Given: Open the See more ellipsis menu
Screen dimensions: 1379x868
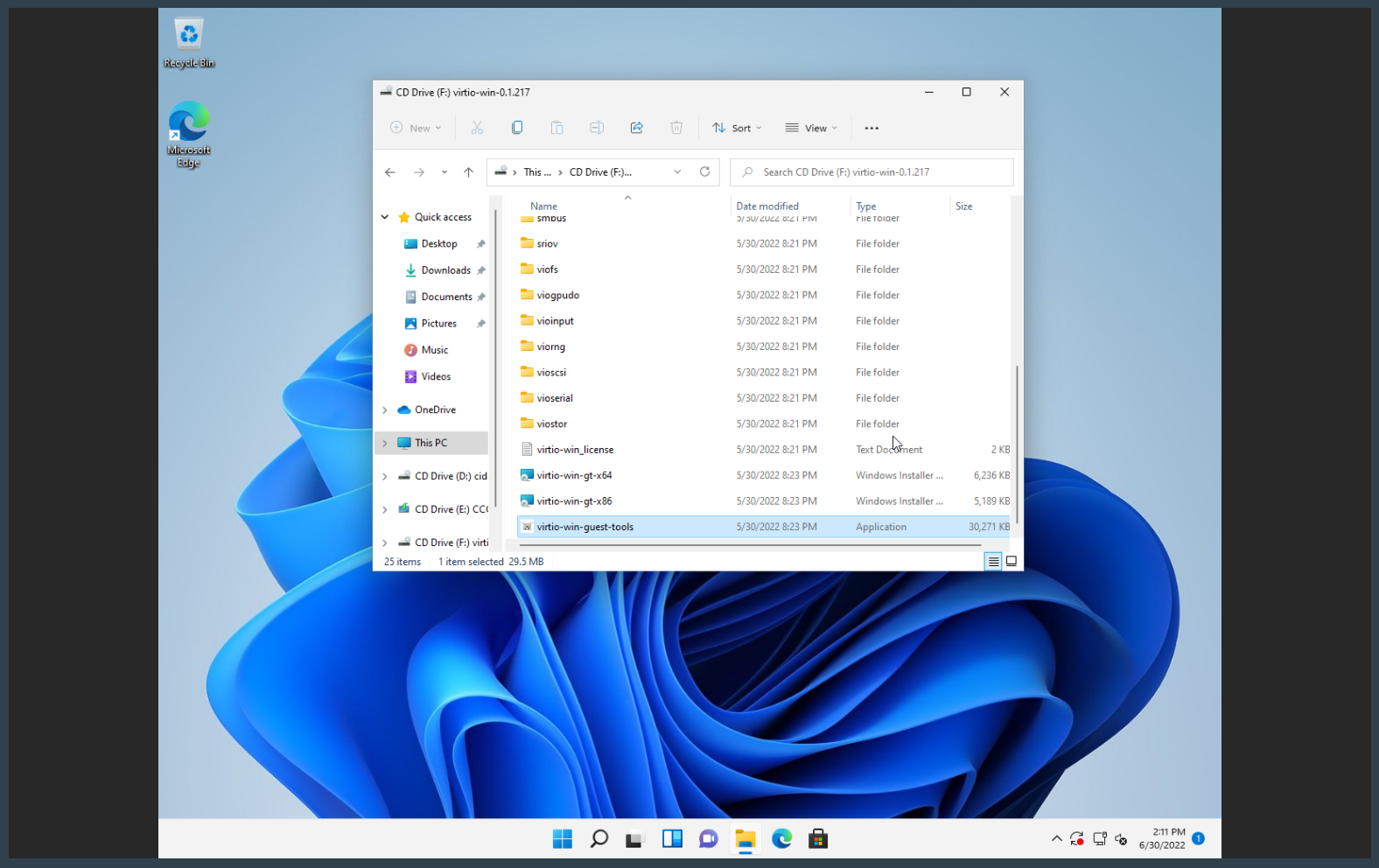Looking at the screenshot, I should point(871,128).
